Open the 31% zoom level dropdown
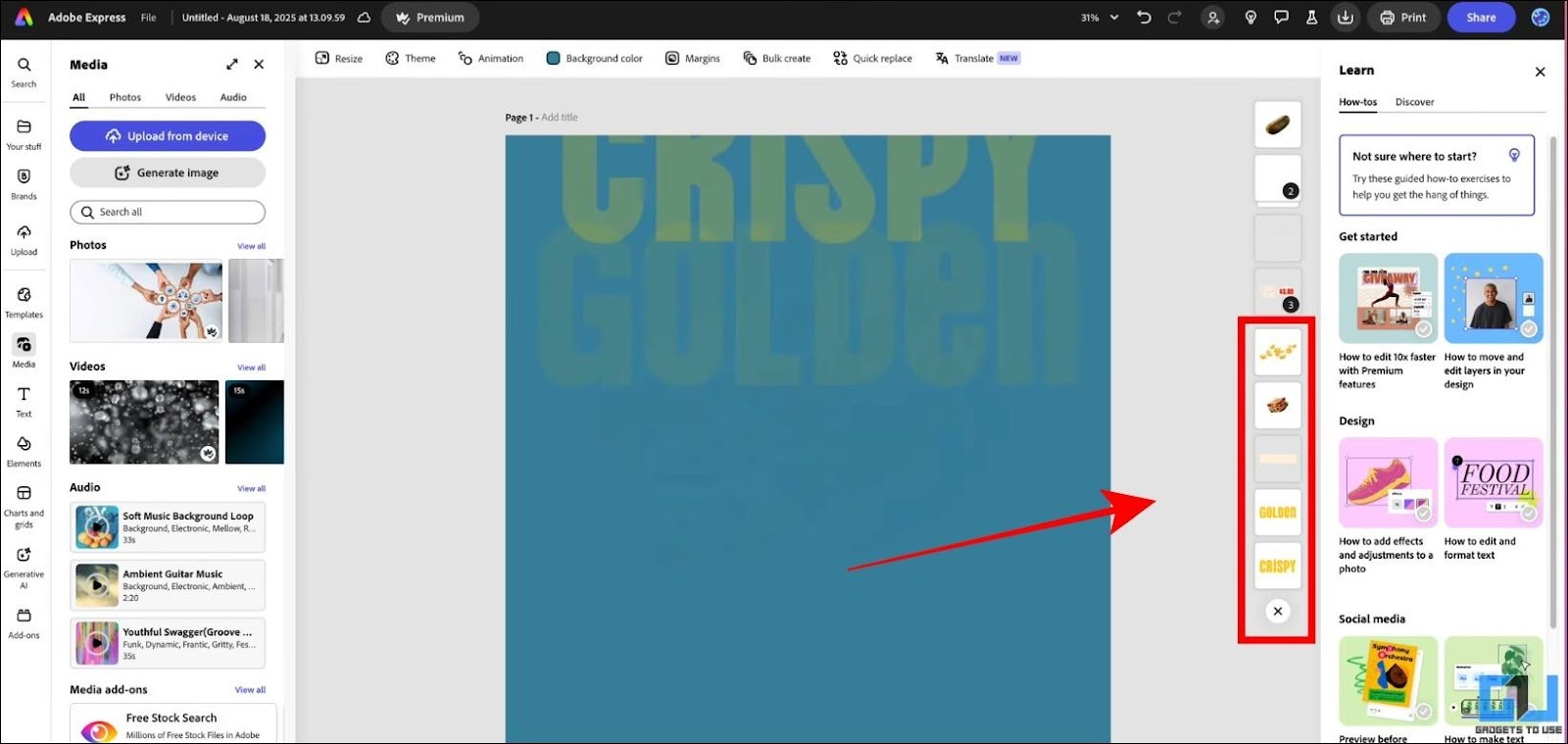This screenshot has width=1568, height=744. point(1100,18)
